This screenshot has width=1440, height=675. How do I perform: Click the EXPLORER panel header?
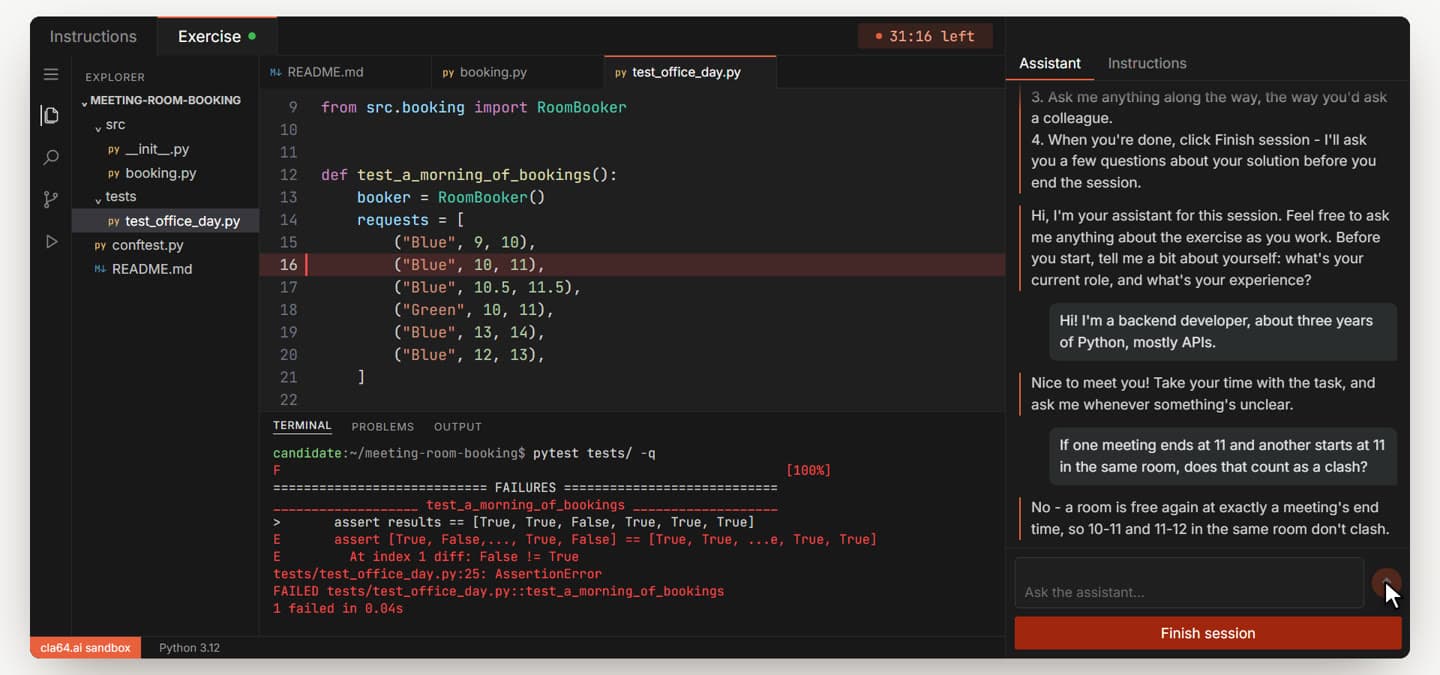point(115,77)
